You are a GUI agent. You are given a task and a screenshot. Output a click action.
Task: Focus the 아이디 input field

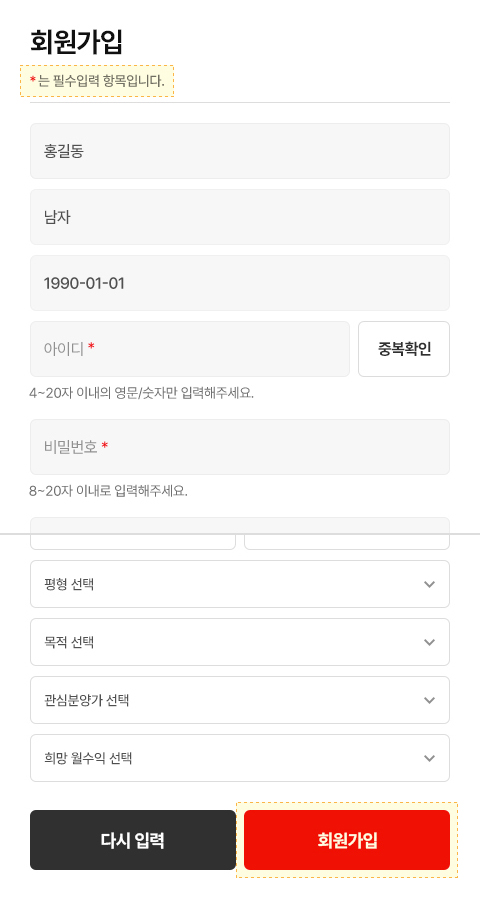189,349
